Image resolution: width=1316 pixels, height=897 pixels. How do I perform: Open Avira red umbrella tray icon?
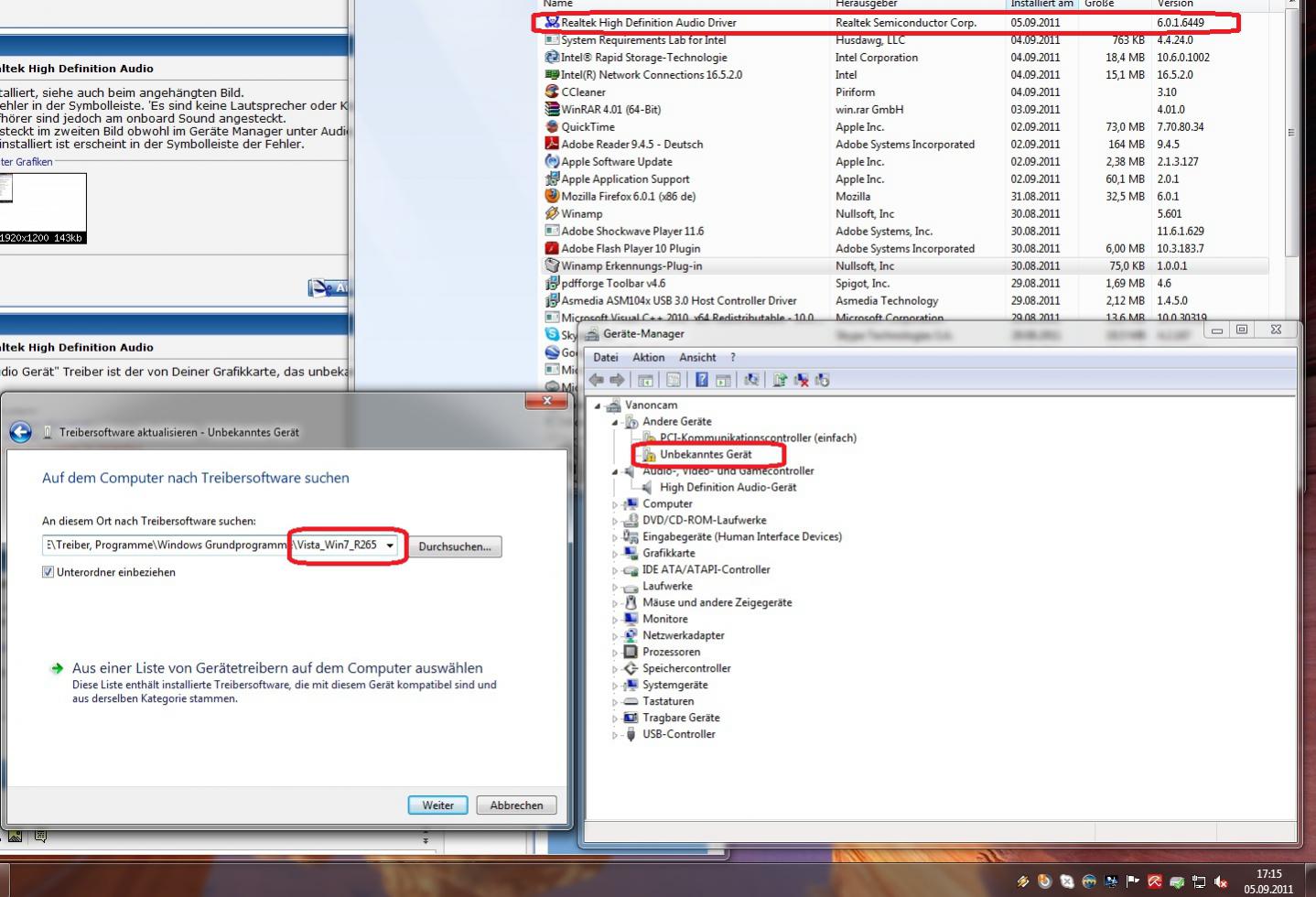tap(1155, 881)
